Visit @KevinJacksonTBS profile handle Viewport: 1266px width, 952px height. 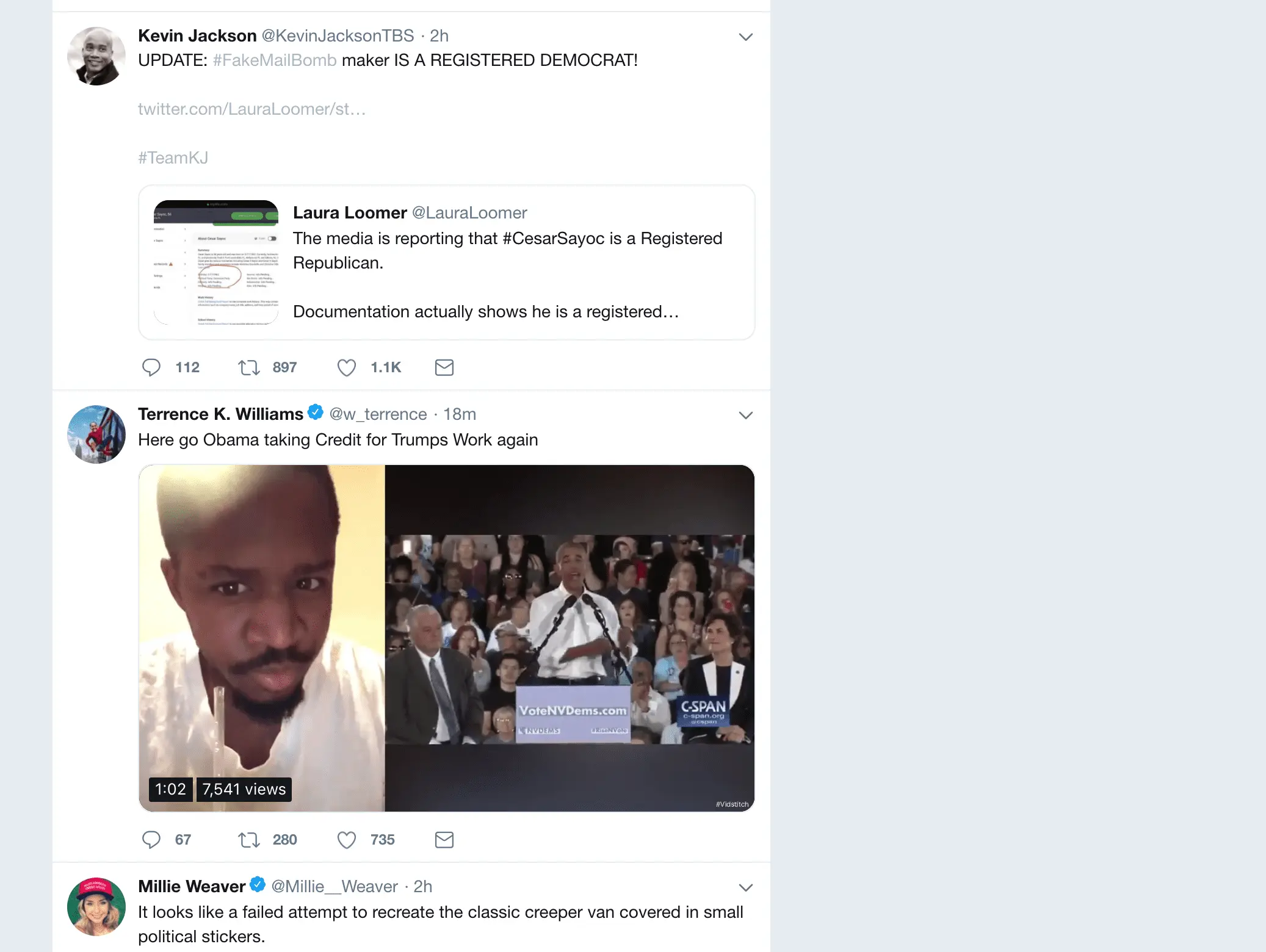point(338,36)
